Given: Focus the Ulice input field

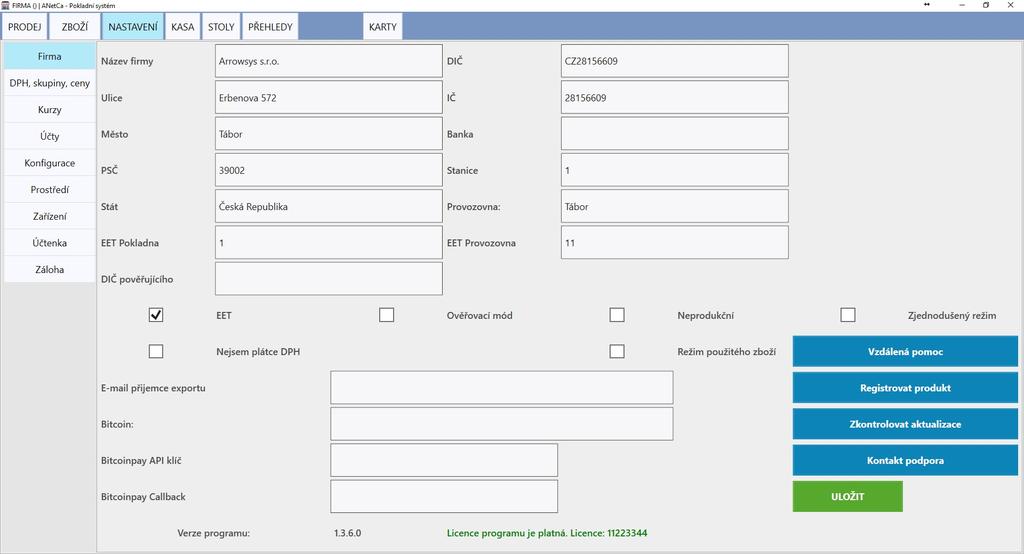Looking at the screenshot, I should (x=328, y=97).
